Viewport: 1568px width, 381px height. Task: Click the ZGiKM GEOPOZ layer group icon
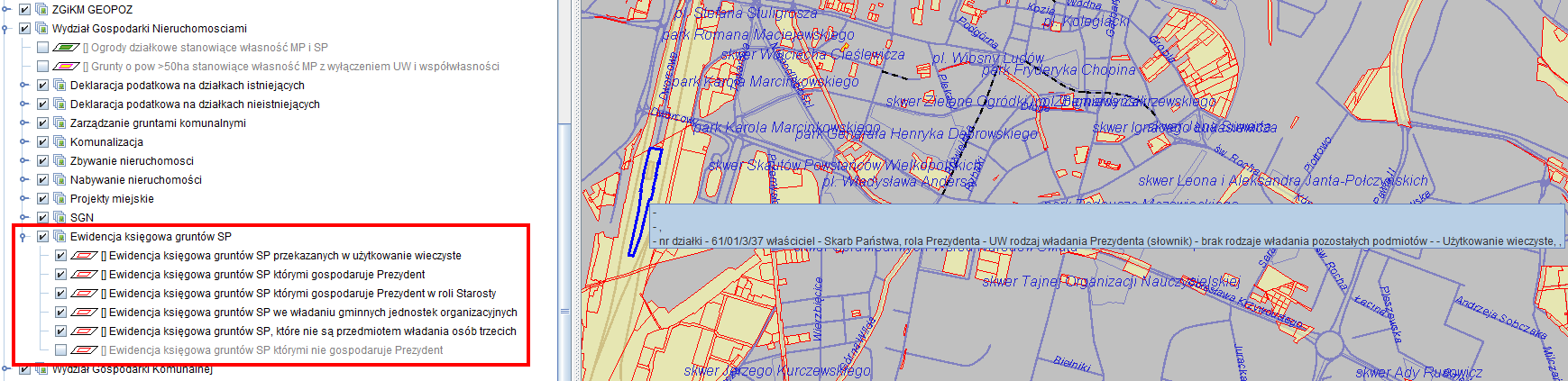click(x=41, y=10)
